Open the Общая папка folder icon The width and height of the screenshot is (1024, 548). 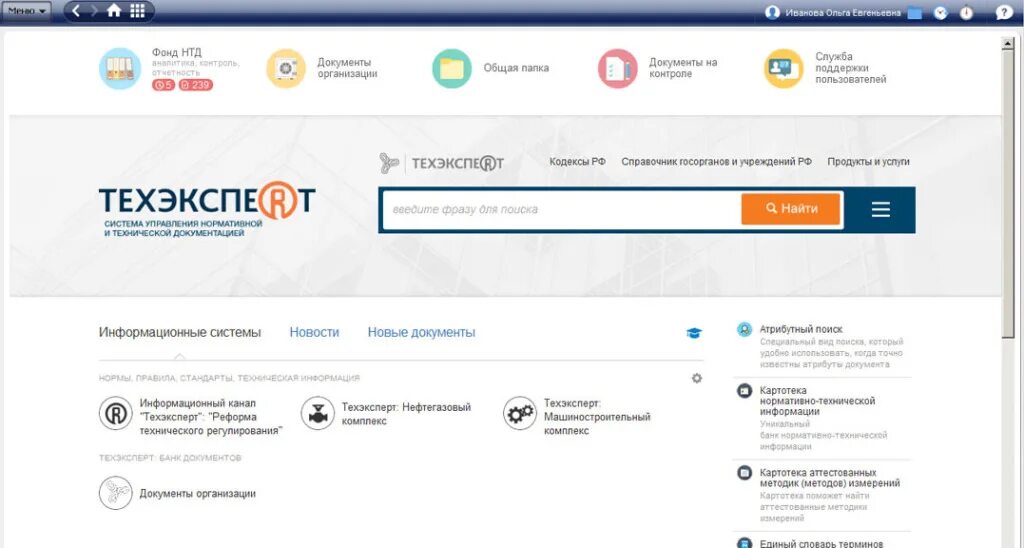452,68
